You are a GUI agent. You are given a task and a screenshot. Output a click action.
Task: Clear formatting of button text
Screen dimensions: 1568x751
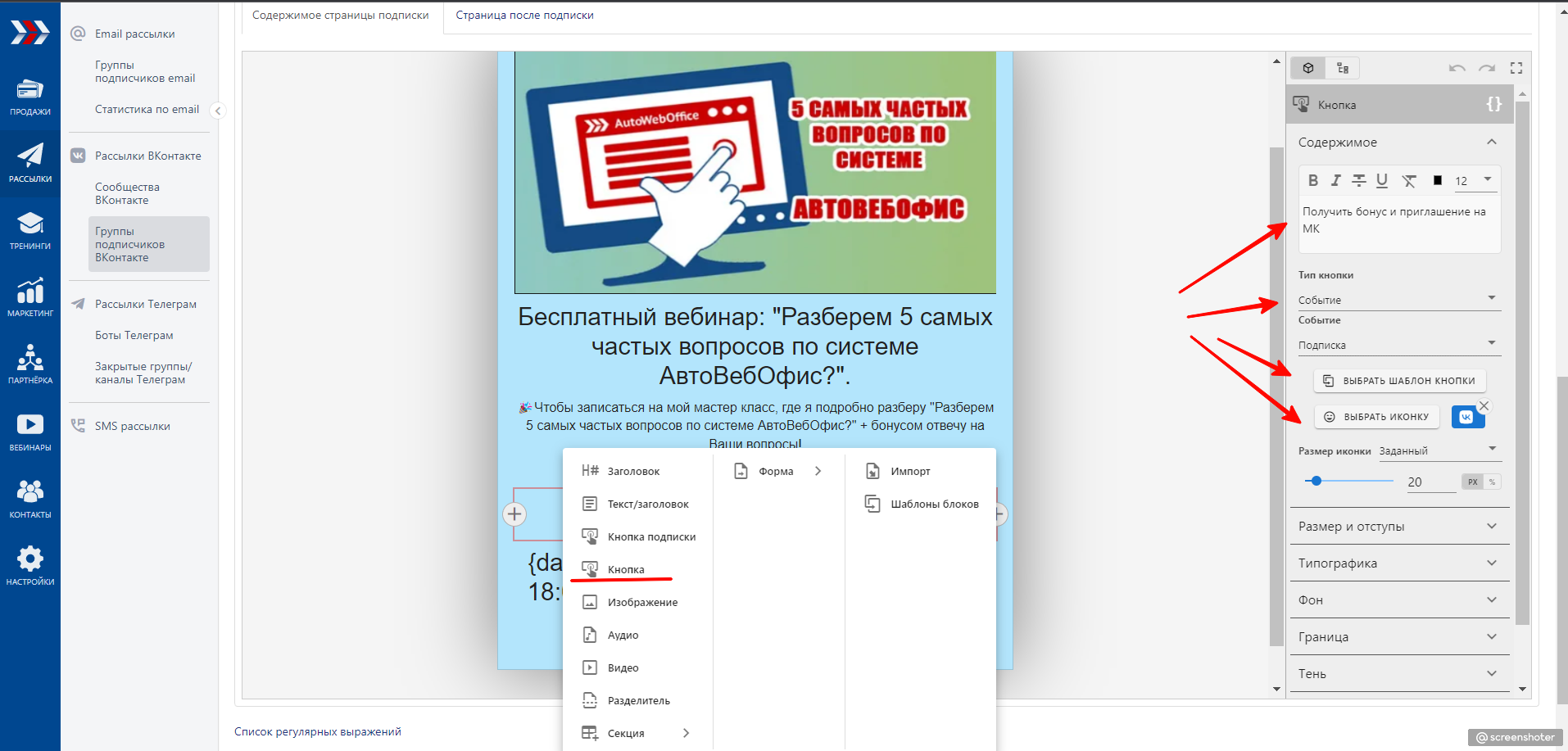(1409, 181)
